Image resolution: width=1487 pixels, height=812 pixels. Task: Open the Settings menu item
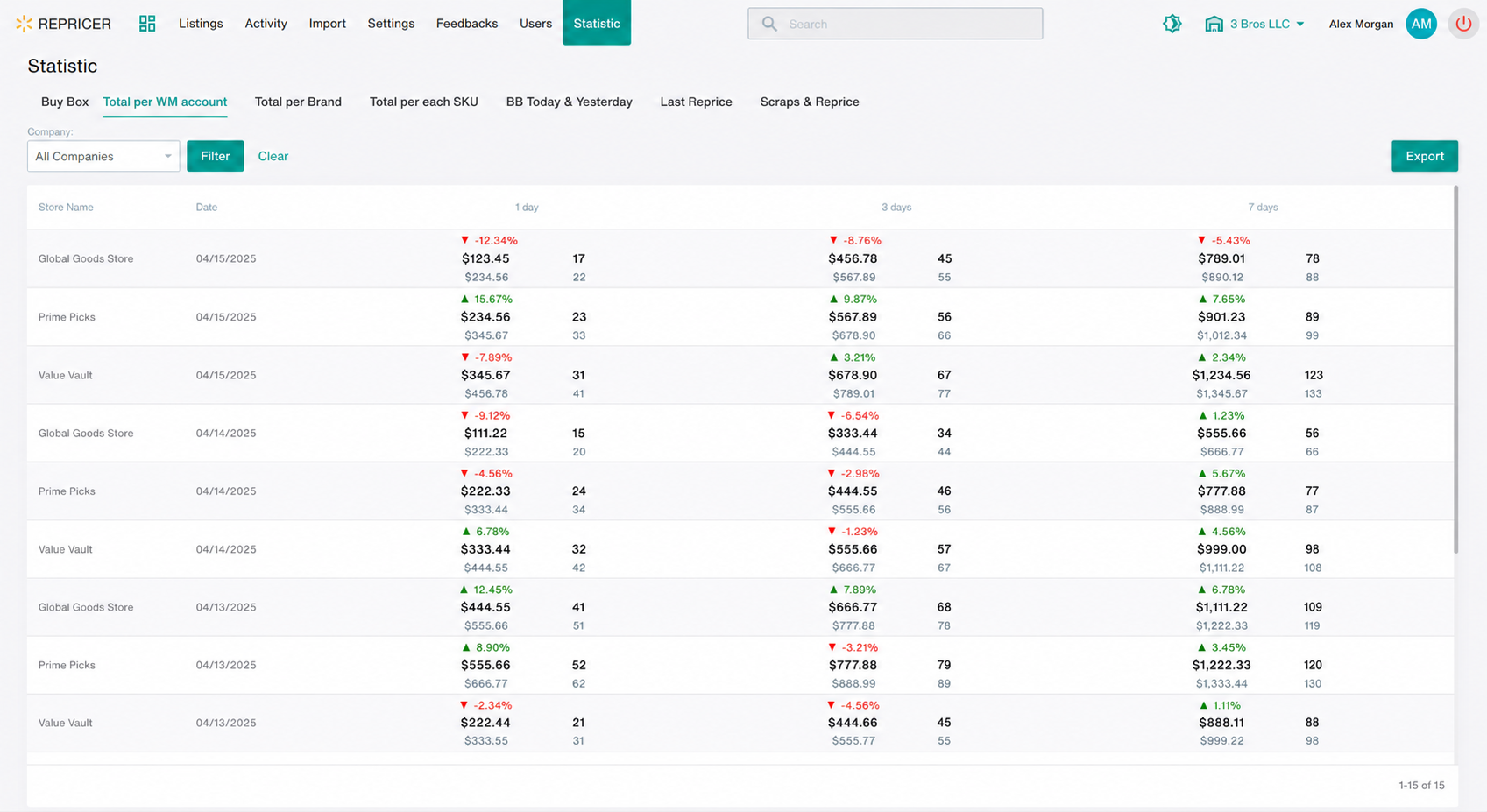[391, 24]
